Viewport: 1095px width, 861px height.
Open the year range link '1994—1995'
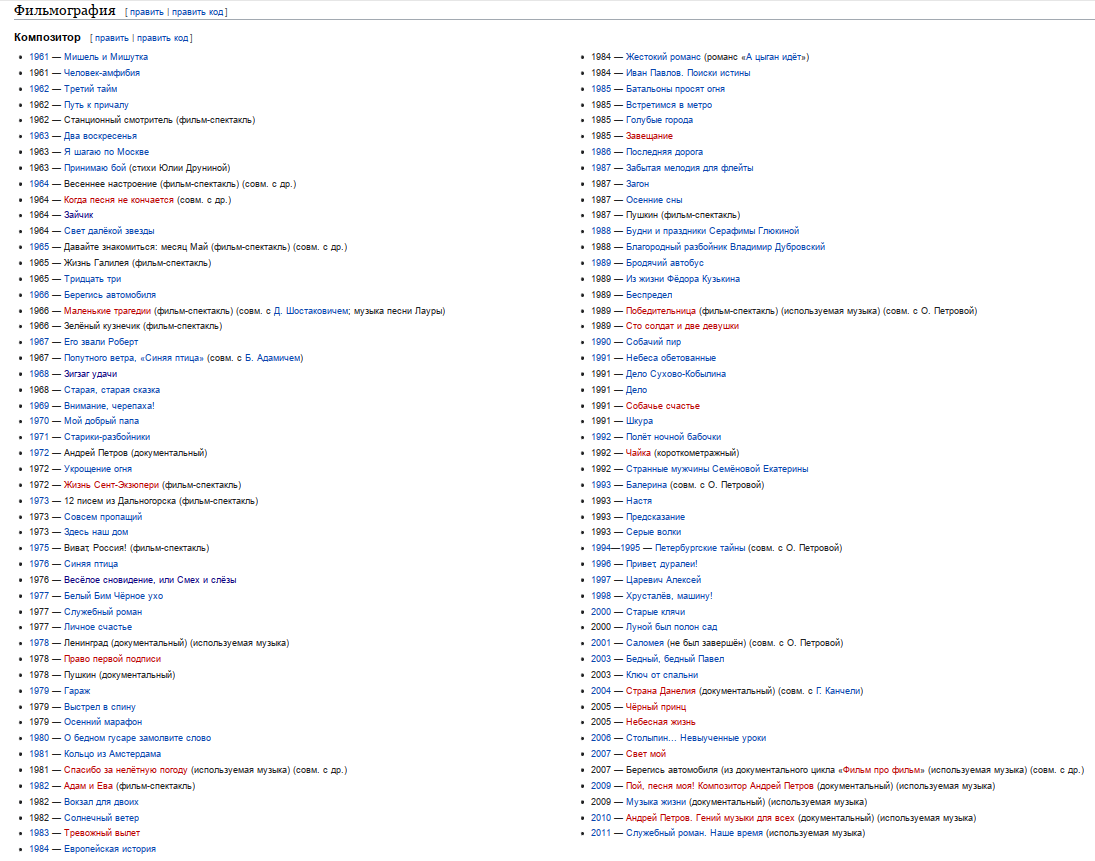(x=615, y=548)
